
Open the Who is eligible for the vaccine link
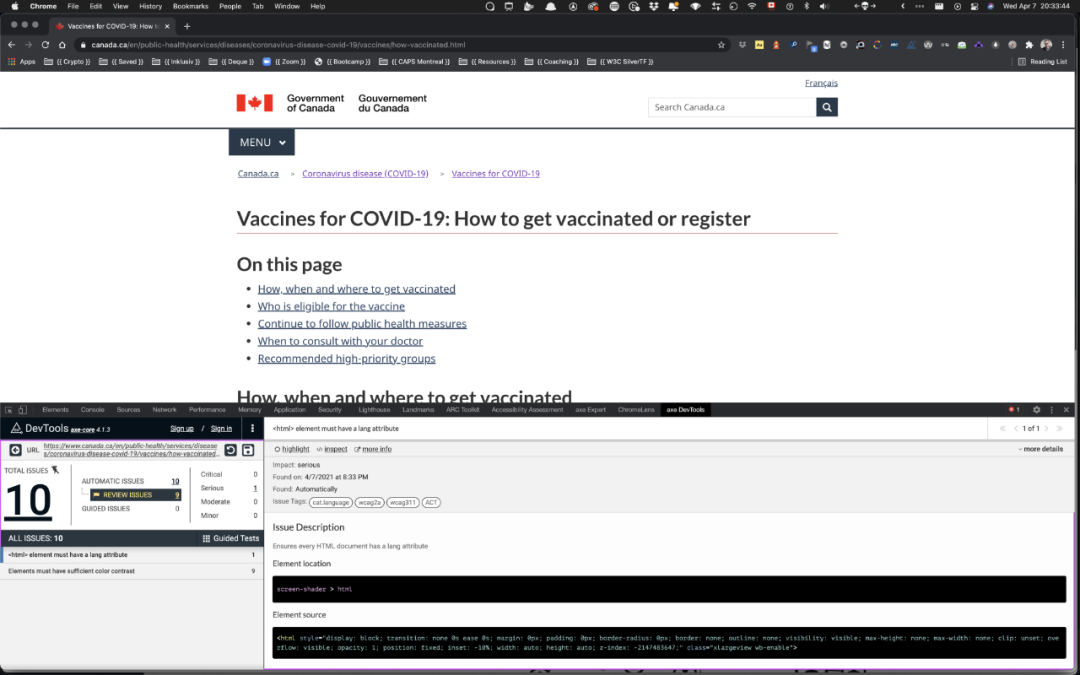(x=331, y=307)
